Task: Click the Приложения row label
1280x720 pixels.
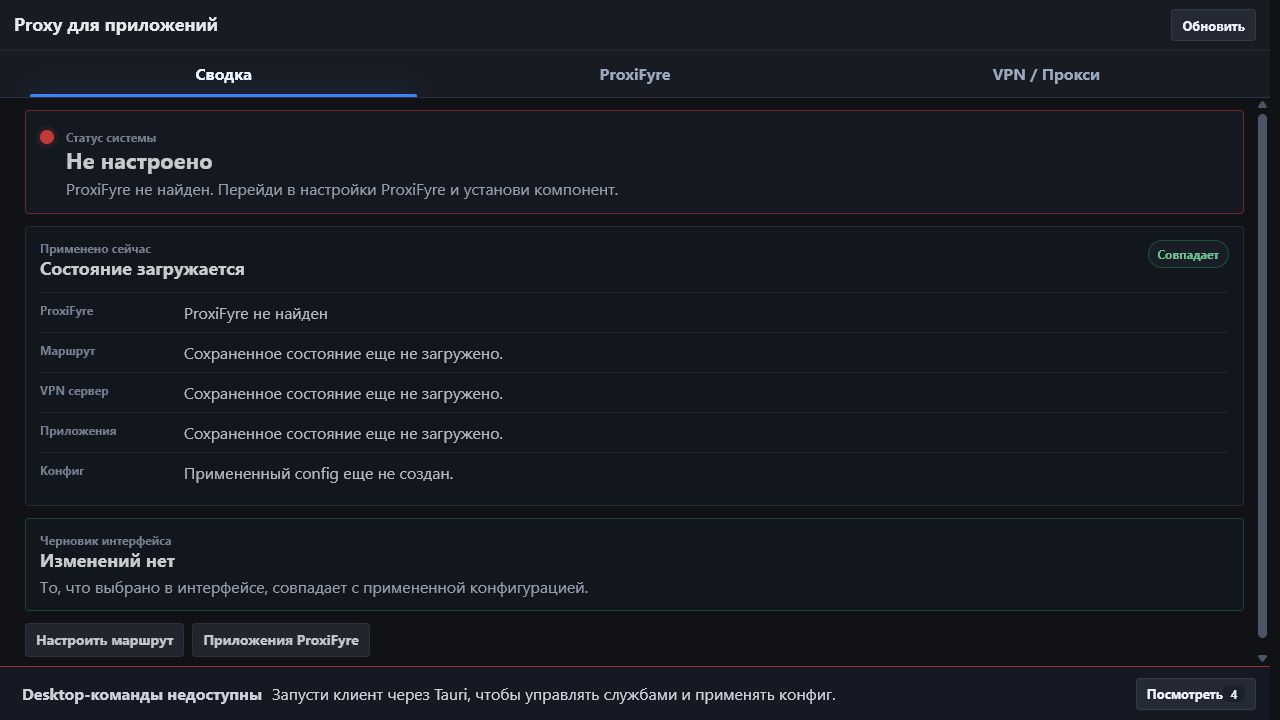Action: click(x=78, y=431)
